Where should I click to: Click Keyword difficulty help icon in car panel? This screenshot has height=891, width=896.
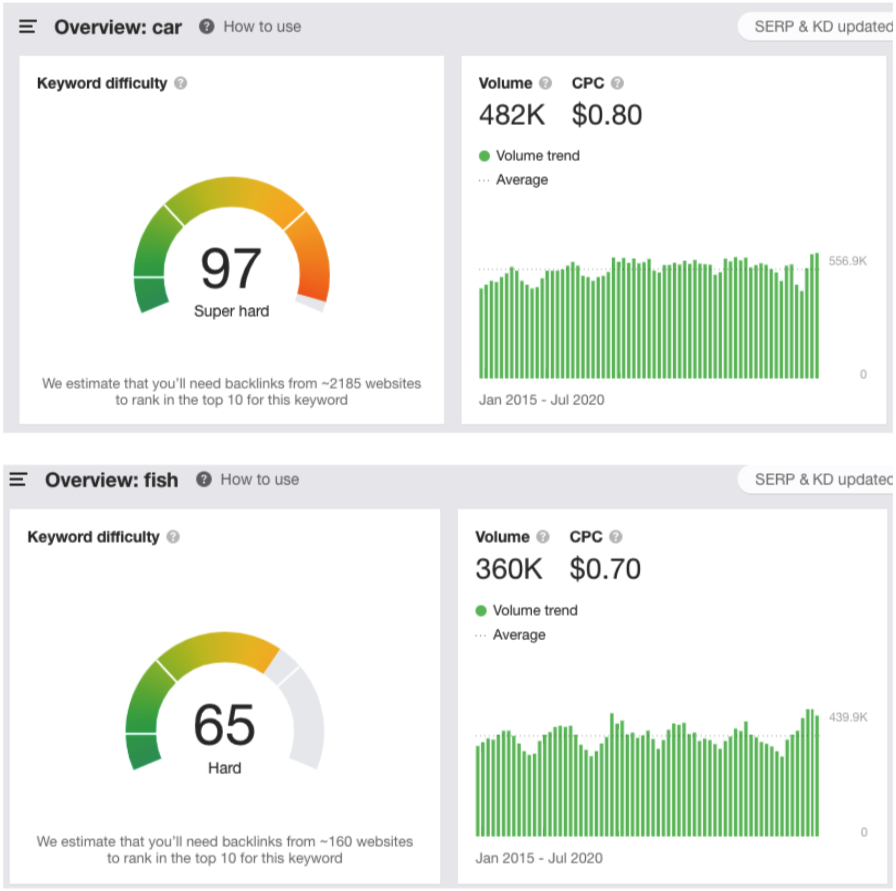(181, 83)
